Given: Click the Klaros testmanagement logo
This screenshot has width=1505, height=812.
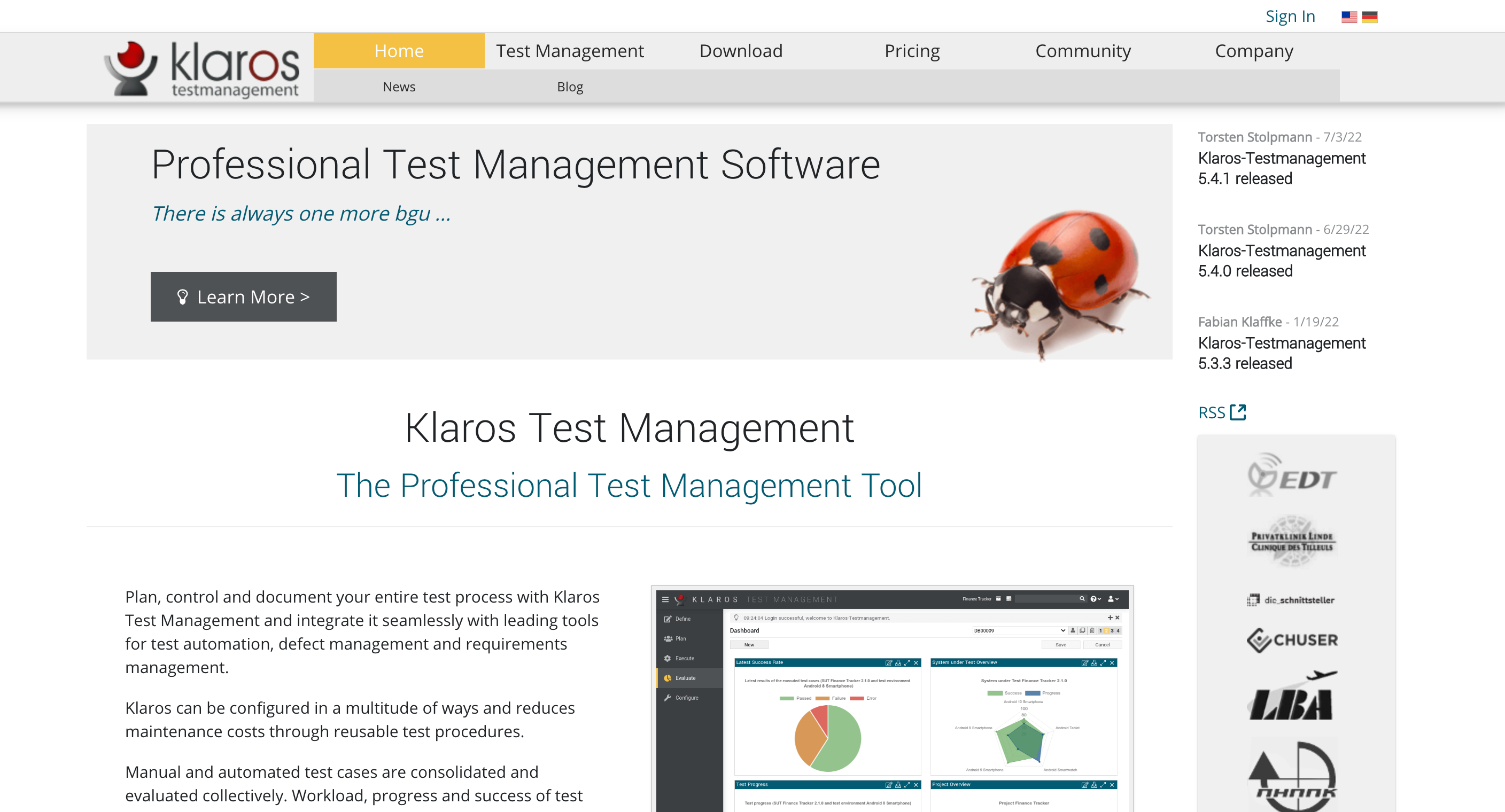Looking at the screenshot, I should [x=201, y=68].
